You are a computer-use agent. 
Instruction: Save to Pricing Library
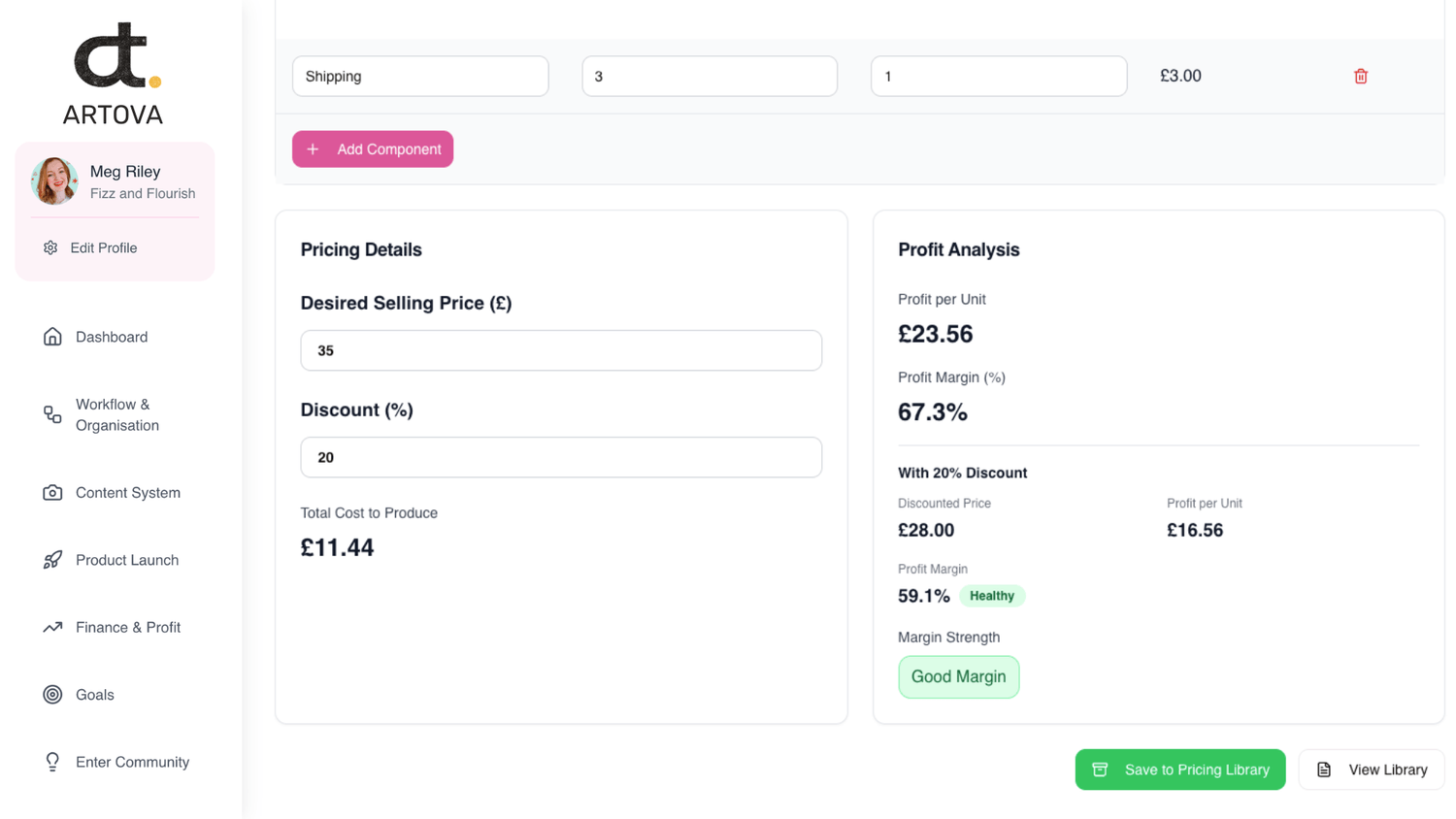[1179, 770]
